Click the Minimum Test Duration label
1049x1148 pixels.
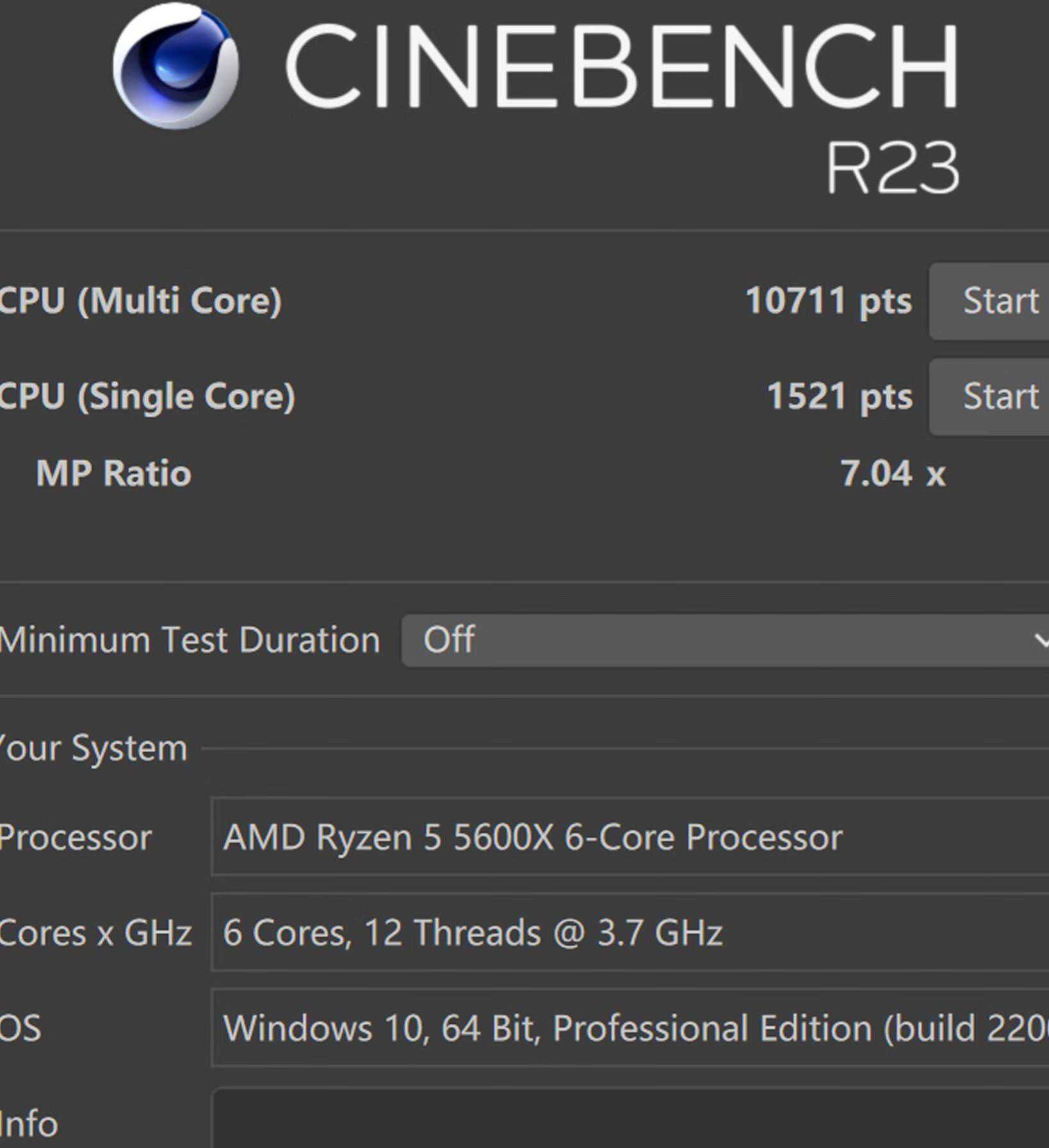[190, 640]
